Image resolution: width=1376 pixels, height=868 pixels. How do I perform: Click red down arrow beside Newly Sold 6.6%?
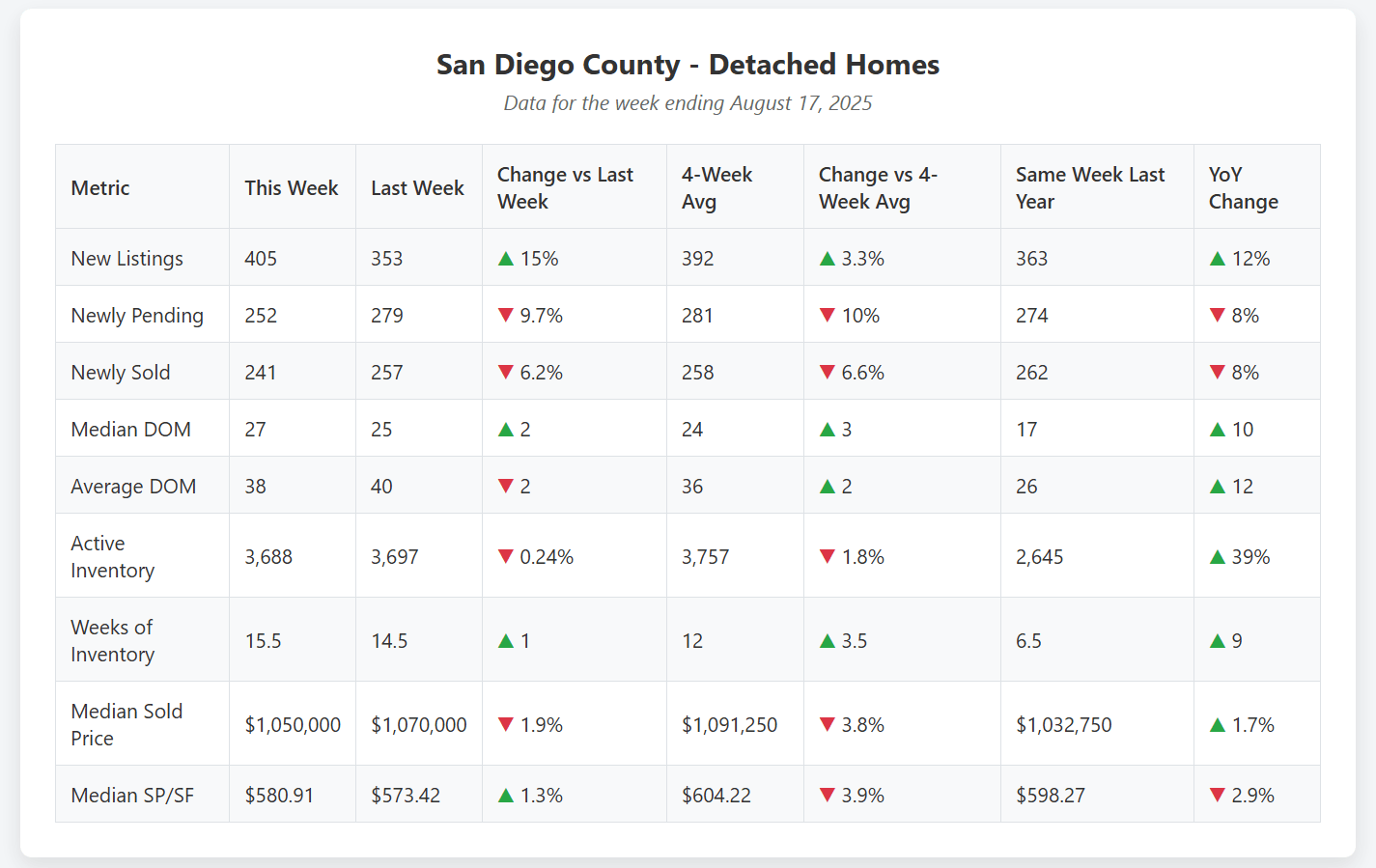(827, 373)
